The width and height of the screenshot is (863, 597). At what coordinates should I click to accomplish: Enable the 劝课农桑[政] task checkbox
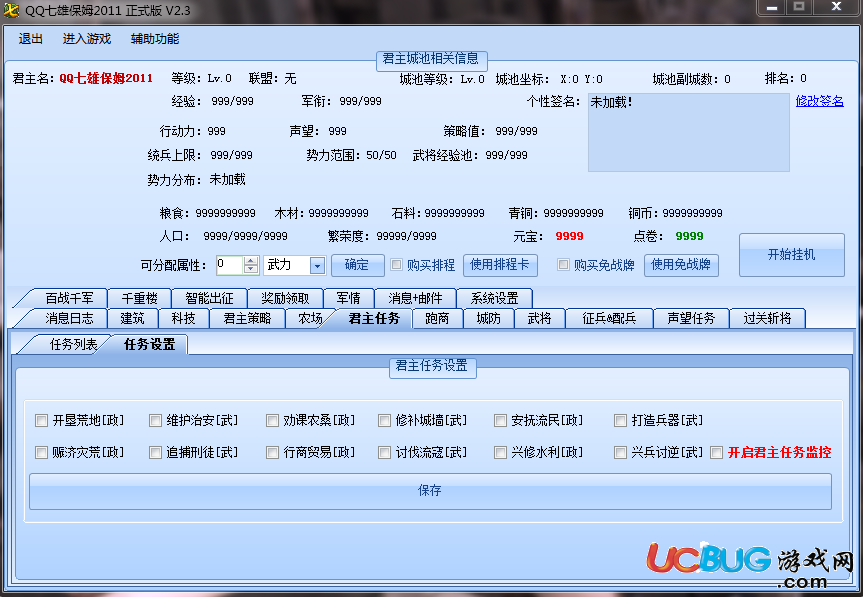pos(272,420)
